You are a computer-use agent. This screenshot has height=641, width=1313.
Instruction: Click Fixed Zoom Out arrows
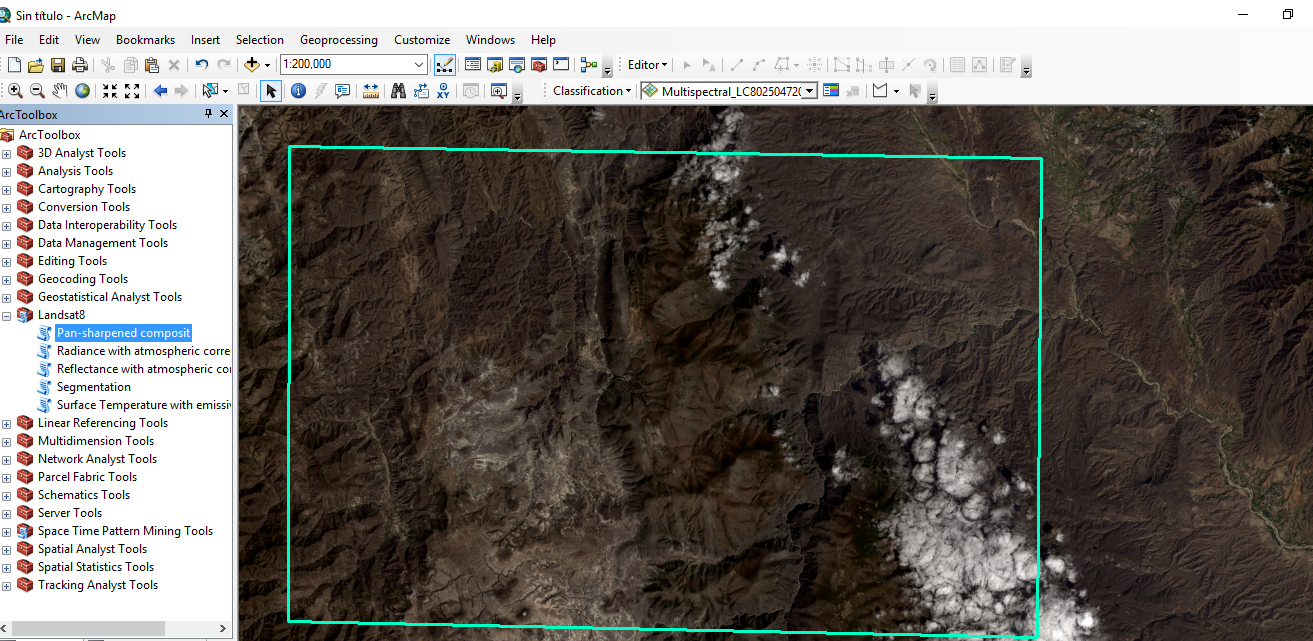click(132, 91)
